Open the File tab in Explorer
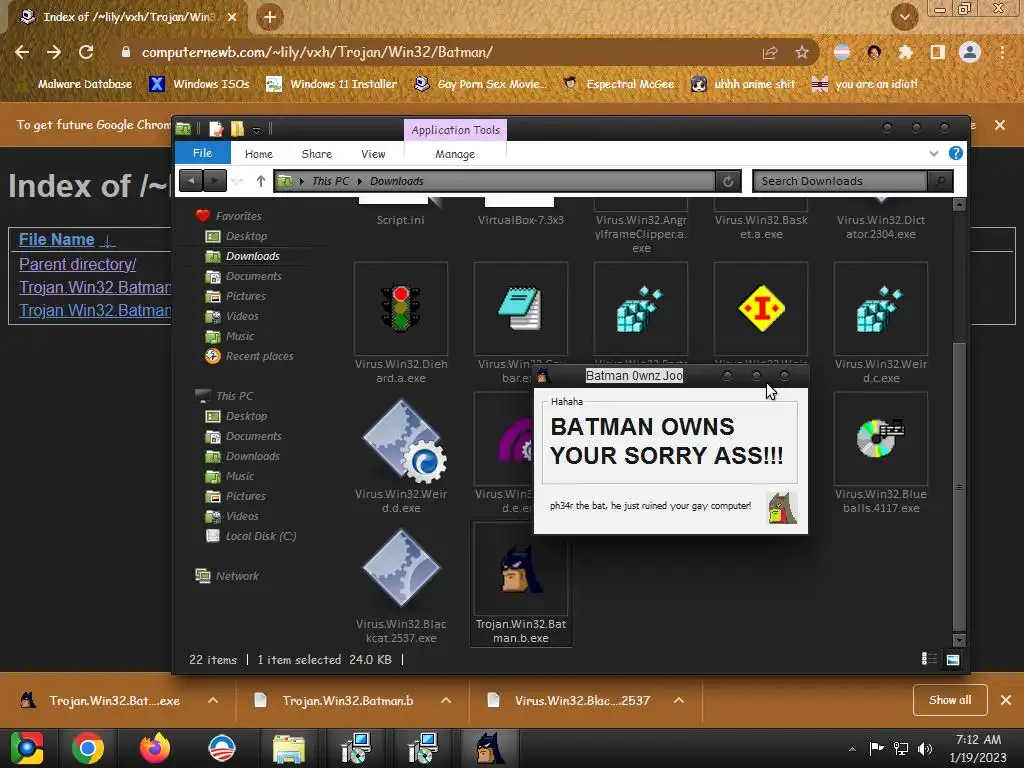This screenshot has width=1024, height=768. 202,153
